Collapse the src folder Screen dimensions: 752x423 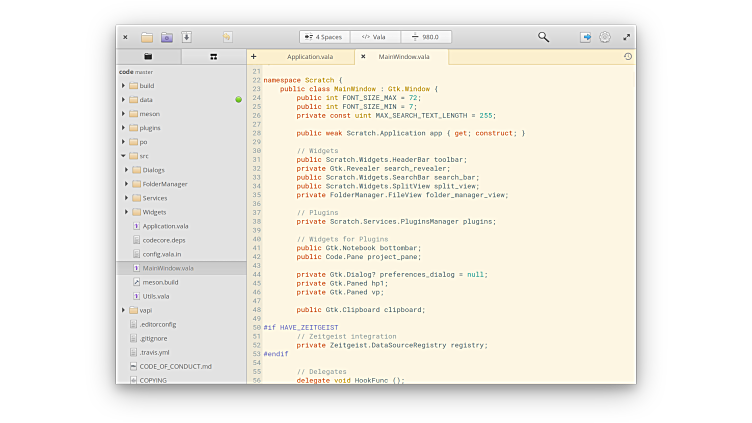[123, 156]
